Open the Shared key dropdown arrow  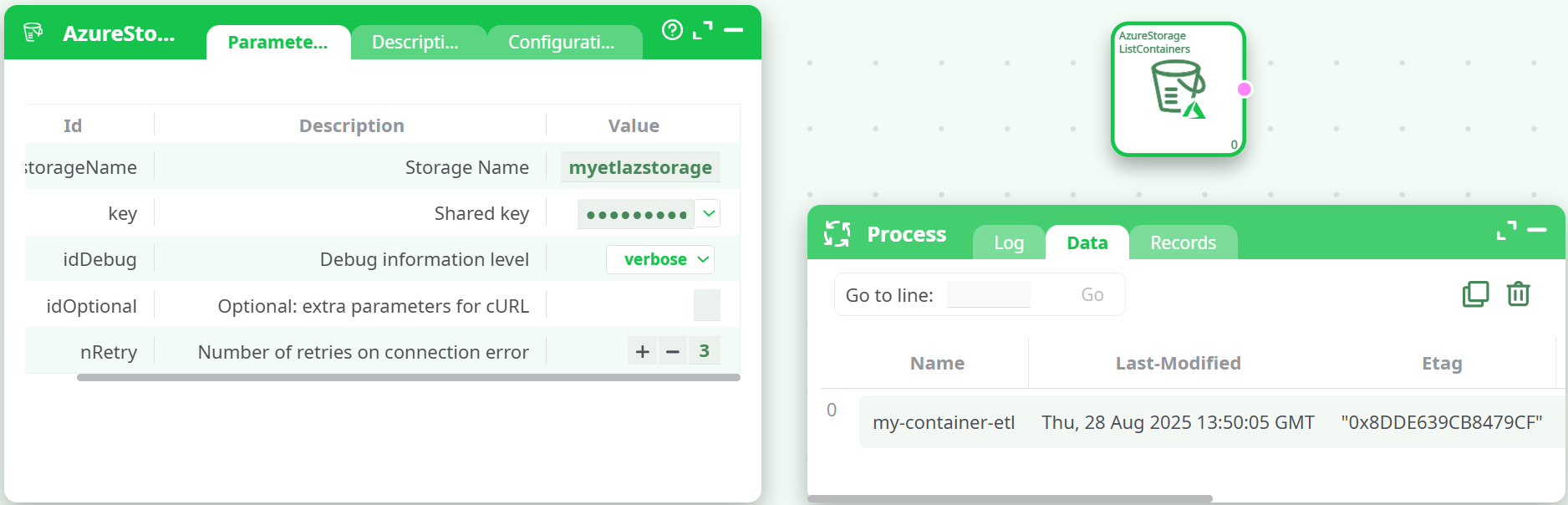[709, 213]
